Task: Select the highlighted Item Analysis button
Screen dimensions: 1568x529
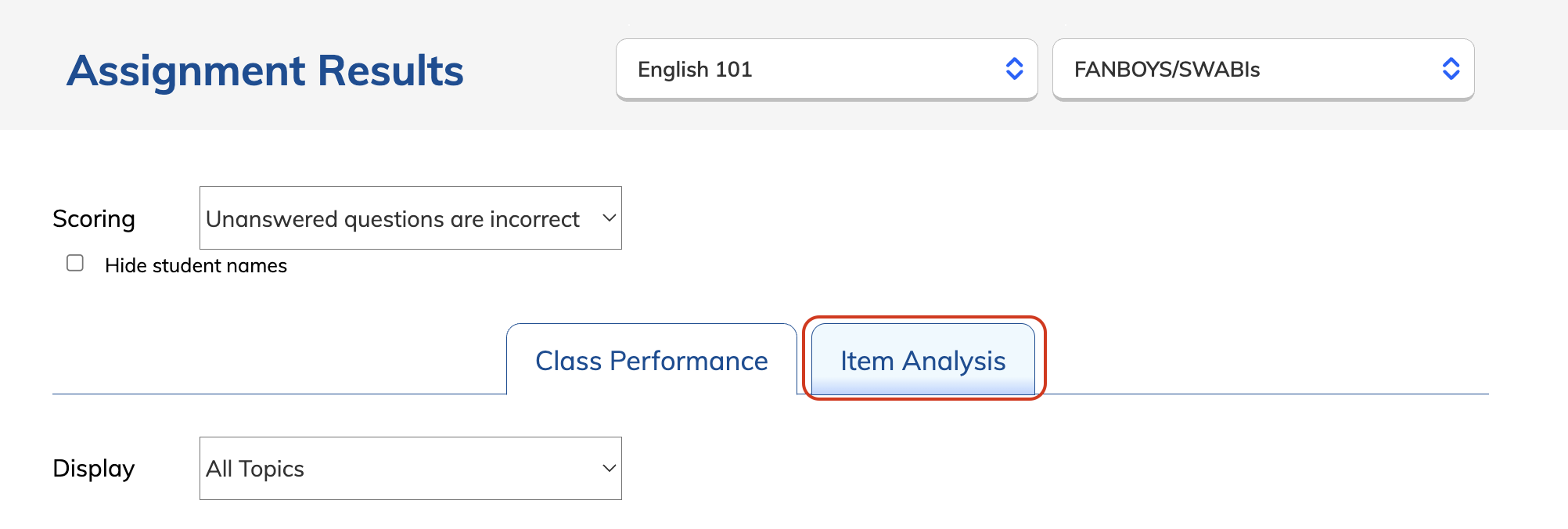Action: (x=922, y=361)
